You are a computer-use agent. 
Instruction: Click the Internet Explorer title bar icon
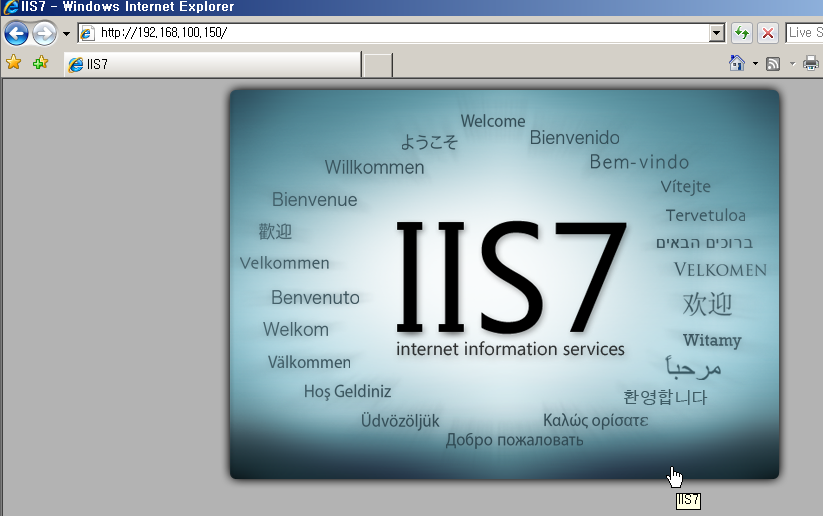(10, 7)
